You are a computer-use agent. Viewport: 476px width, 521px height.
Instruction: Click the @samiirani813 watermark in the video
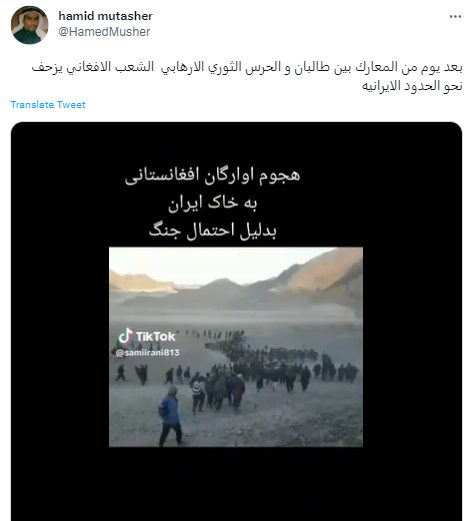coord(147,353)
